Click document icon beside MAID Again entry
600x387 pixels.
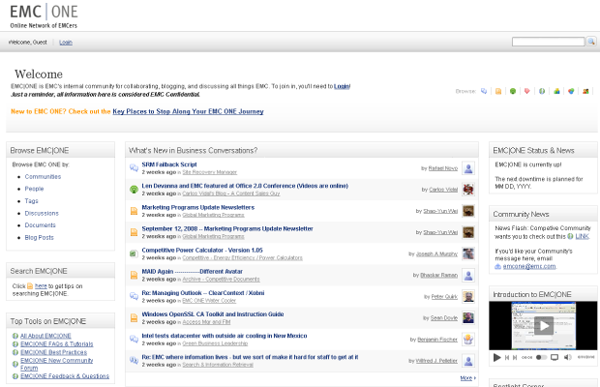tap(134, 275)
